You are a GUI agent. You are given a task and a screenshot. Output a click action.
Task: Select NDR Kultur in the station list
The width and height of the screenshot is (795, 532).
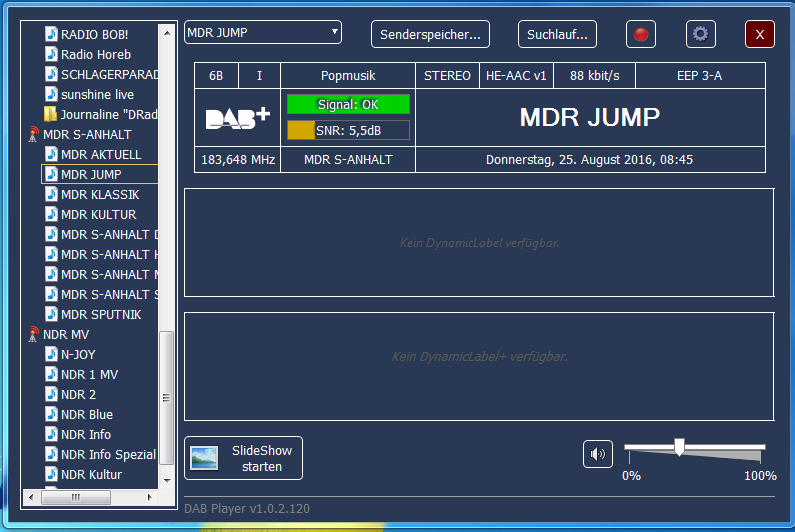click(x=91, y=475)
